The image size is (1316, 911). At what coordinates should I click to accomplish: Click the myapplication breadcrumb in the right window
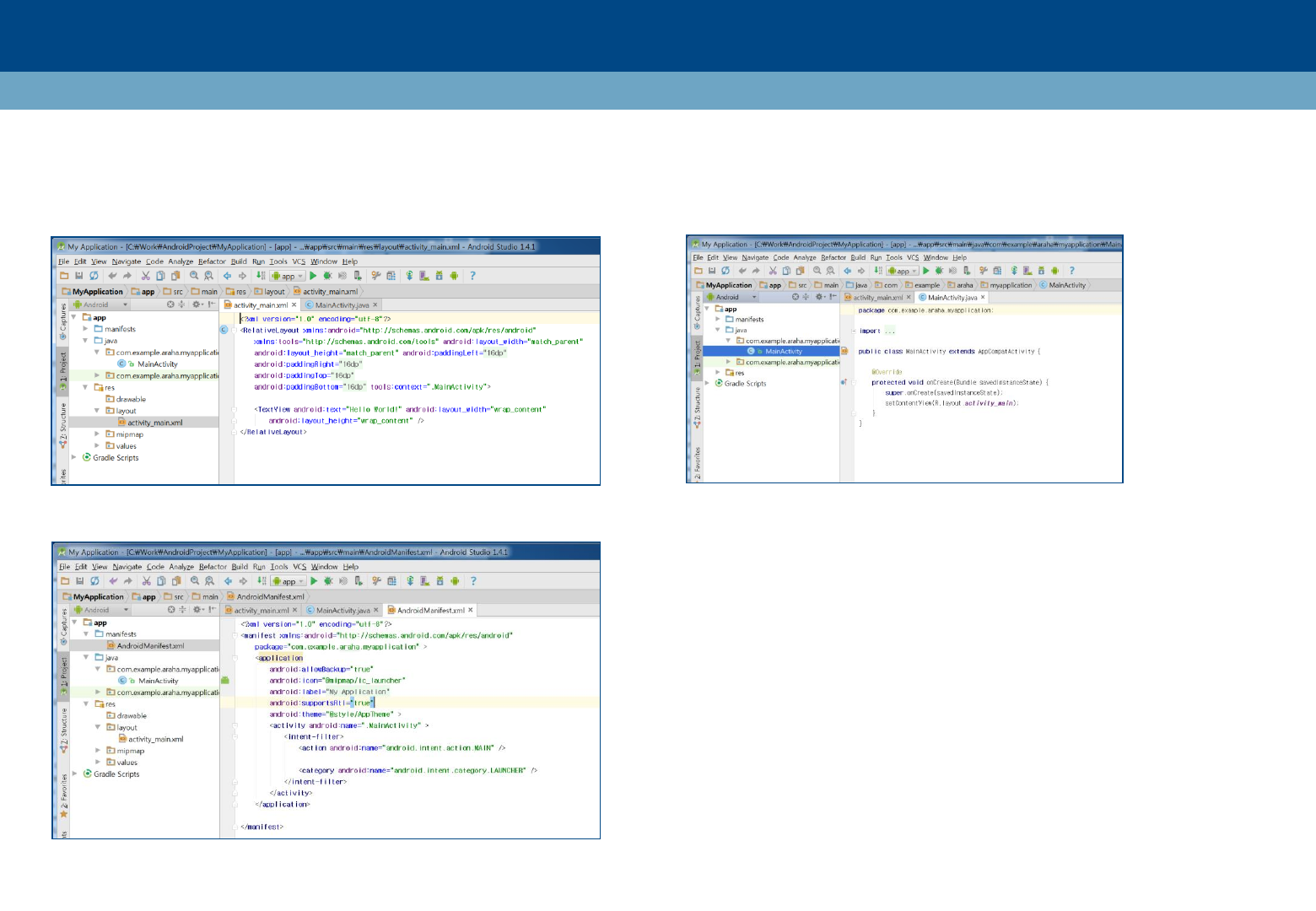[1010, 285]
